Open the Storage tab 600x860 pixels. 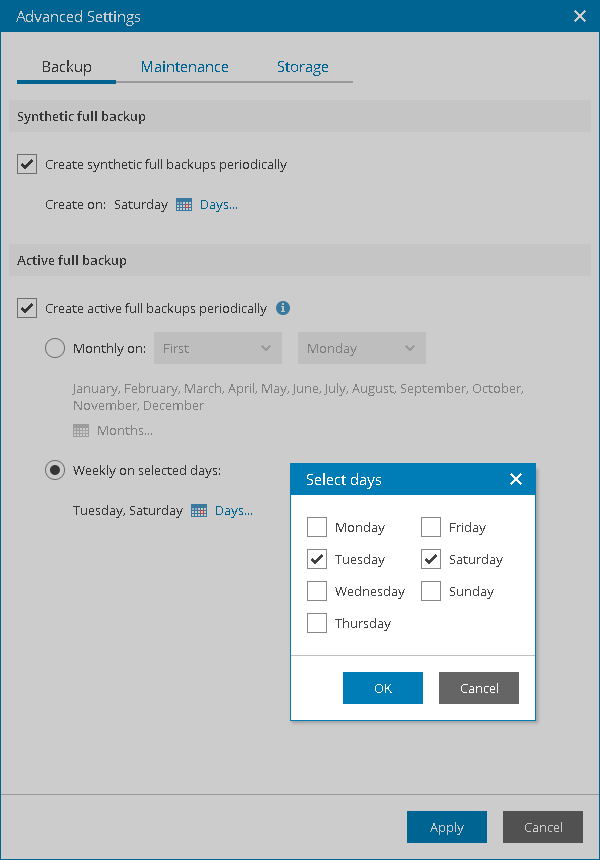(302, 67)
